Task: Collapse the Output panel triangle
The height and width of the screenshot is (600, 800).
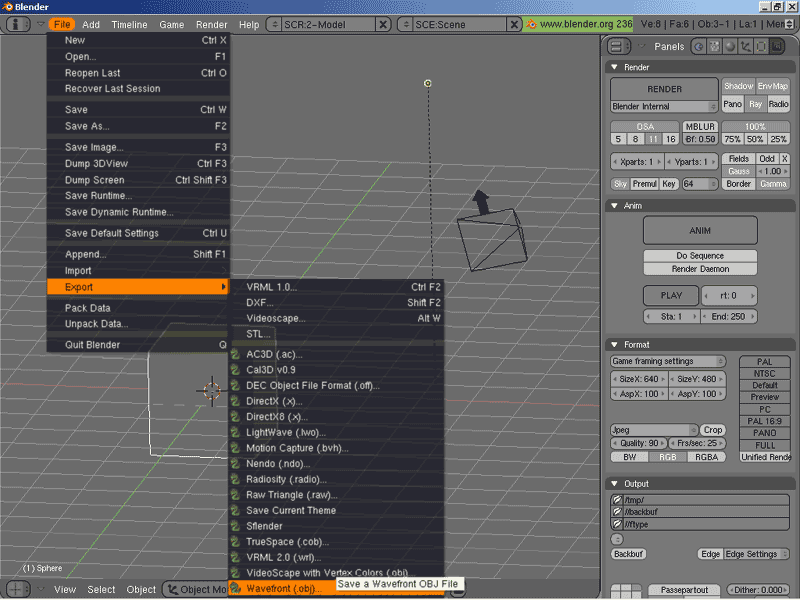Action: 614,484
